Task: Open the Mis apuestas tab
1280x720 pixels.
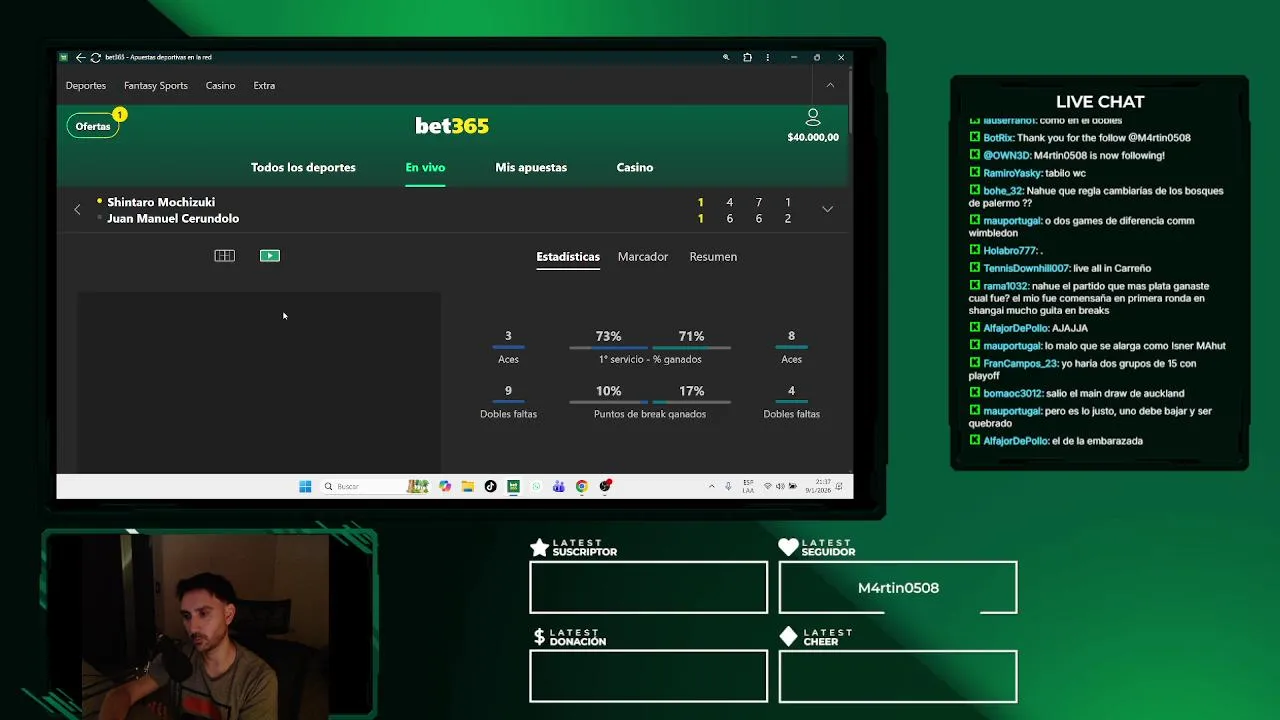Action: [x=531, y=167]
